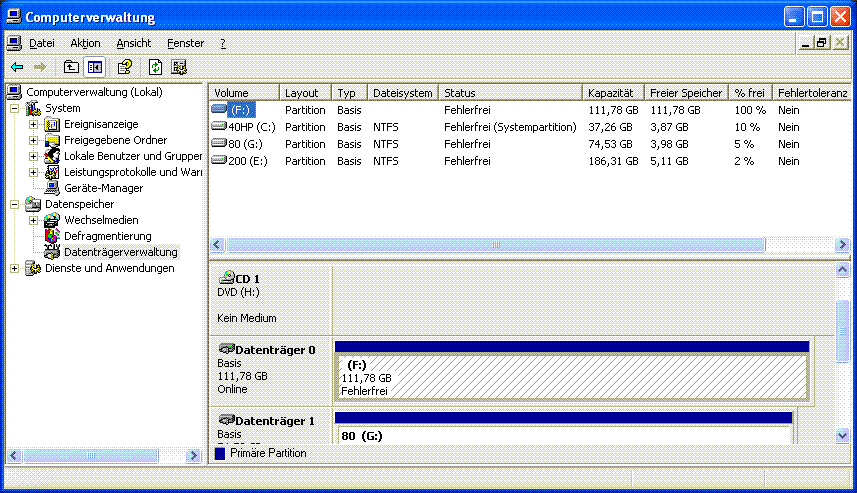The width and height of the screenshot is (857, 493).
Task: Click the Lokale Benutzer und Gruppen icon
Action: 52,156
